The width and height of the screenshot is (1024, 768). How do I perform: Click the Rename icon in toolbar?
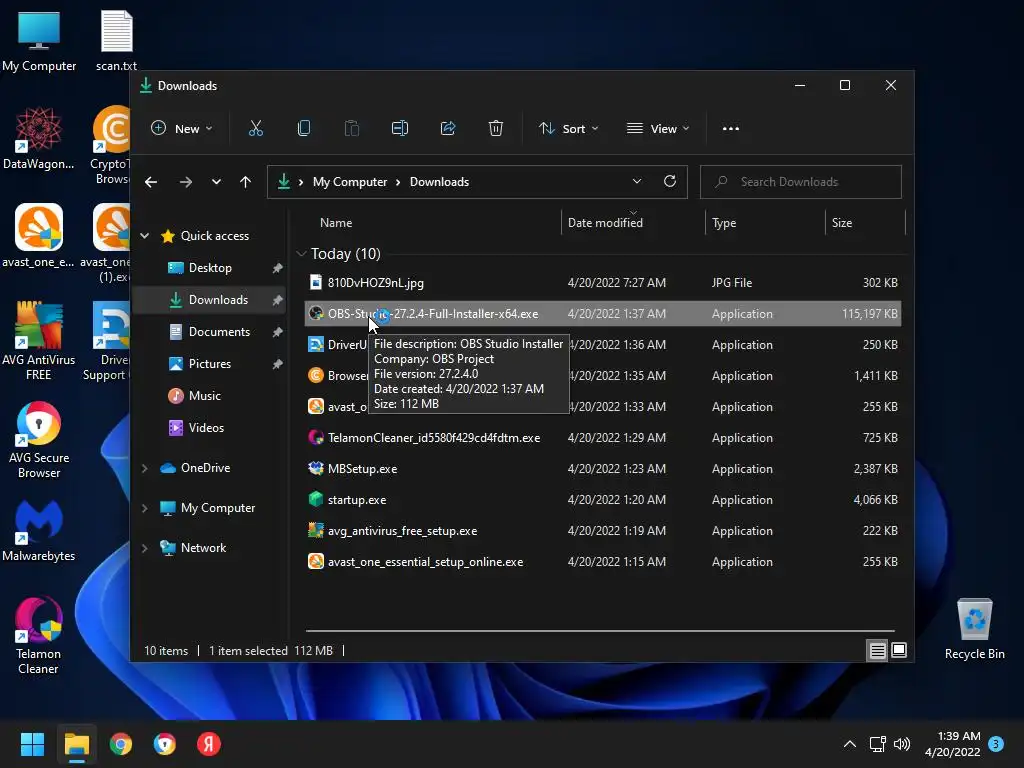(400, 129)
